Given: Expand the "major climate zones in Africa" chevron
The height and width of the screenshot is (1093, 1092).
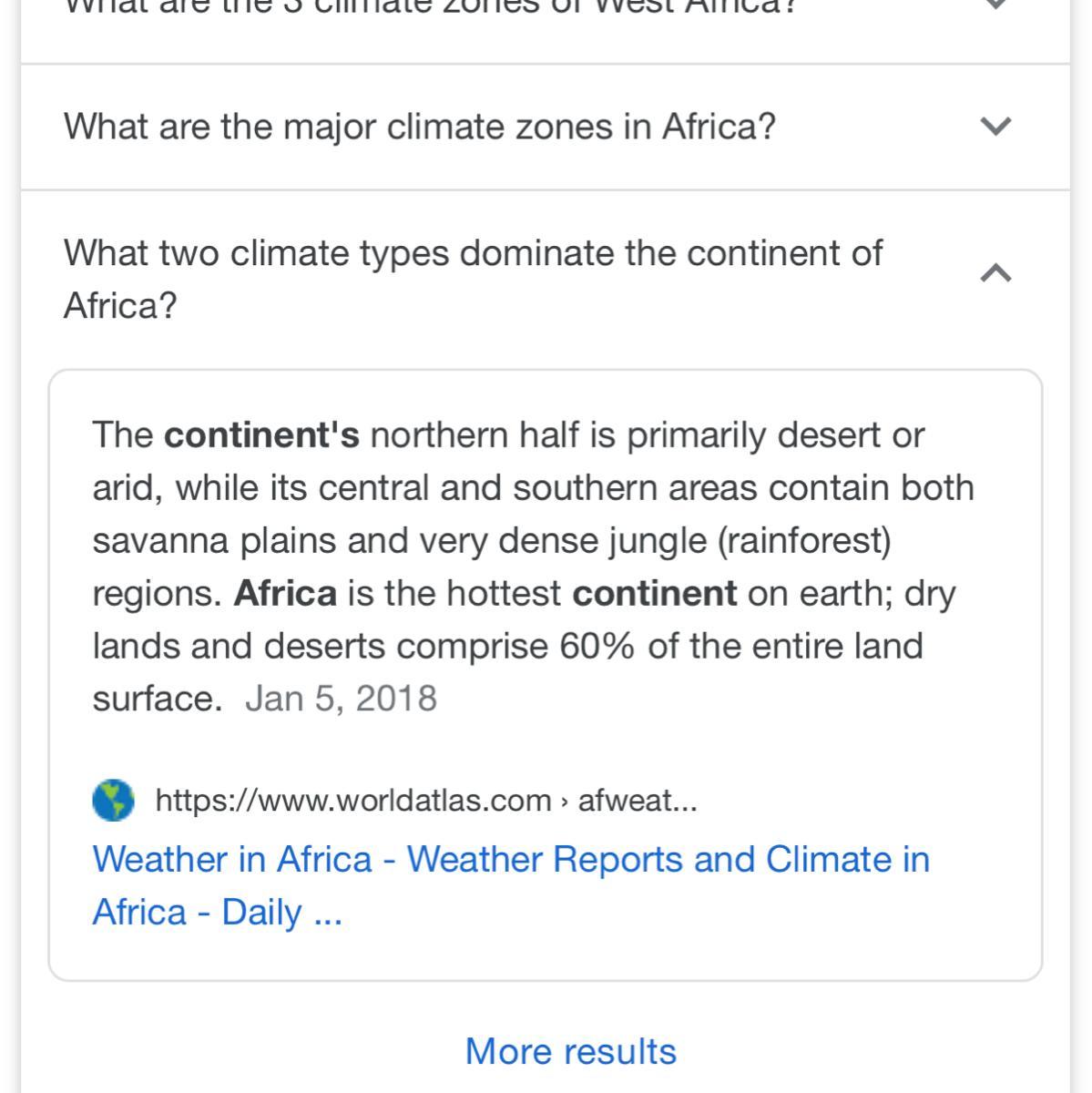Looking at the screenshot, I should 996,126.
